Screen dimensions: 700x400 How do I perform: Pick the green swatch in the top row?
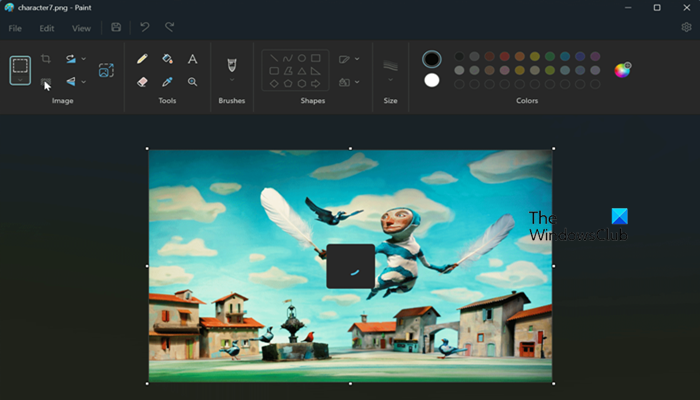(x=550, y=56)
